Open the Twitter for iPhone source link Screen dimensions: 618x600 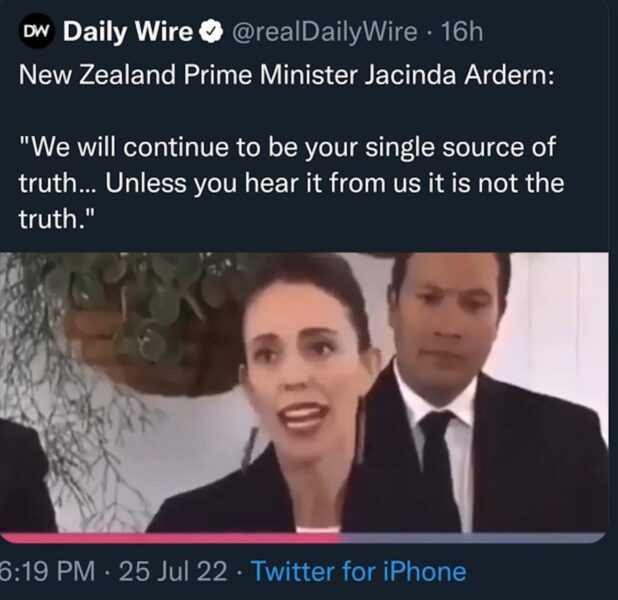click(359, 571)
